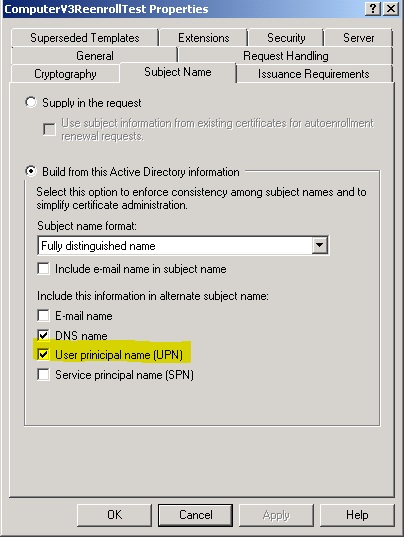This screenshot has height=538, width=405.
Task: Select Build from this Active Directory information
Action: (x=31, y=171)
